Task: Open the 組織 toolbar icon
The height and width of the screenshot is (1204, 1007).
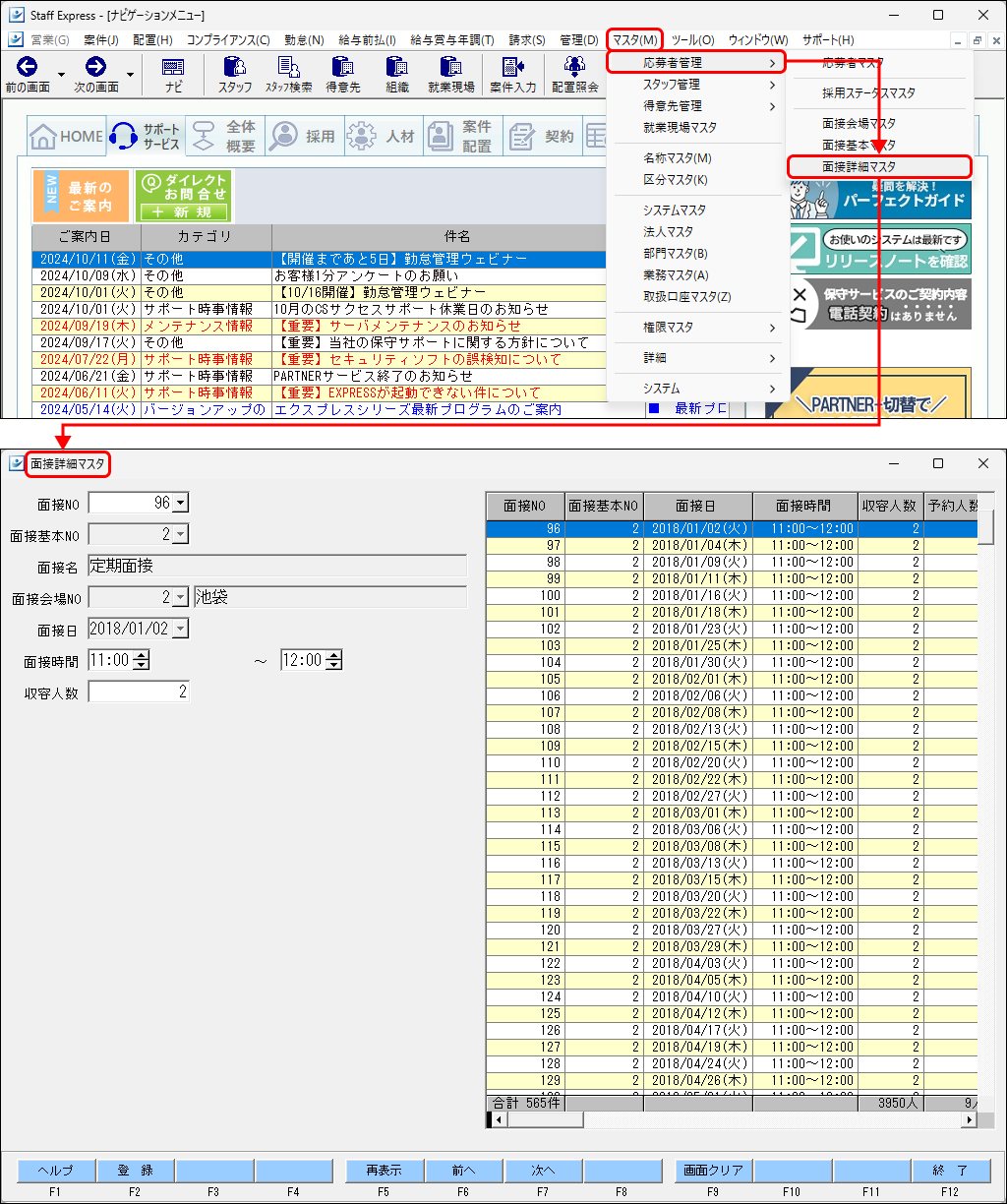Action: [x=397, y=74]
